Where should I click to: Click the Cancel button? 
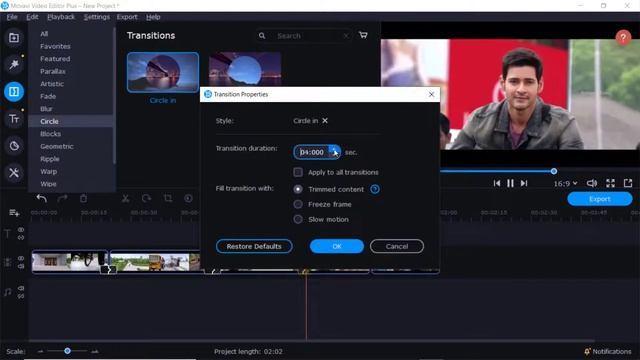pos(397,246)
